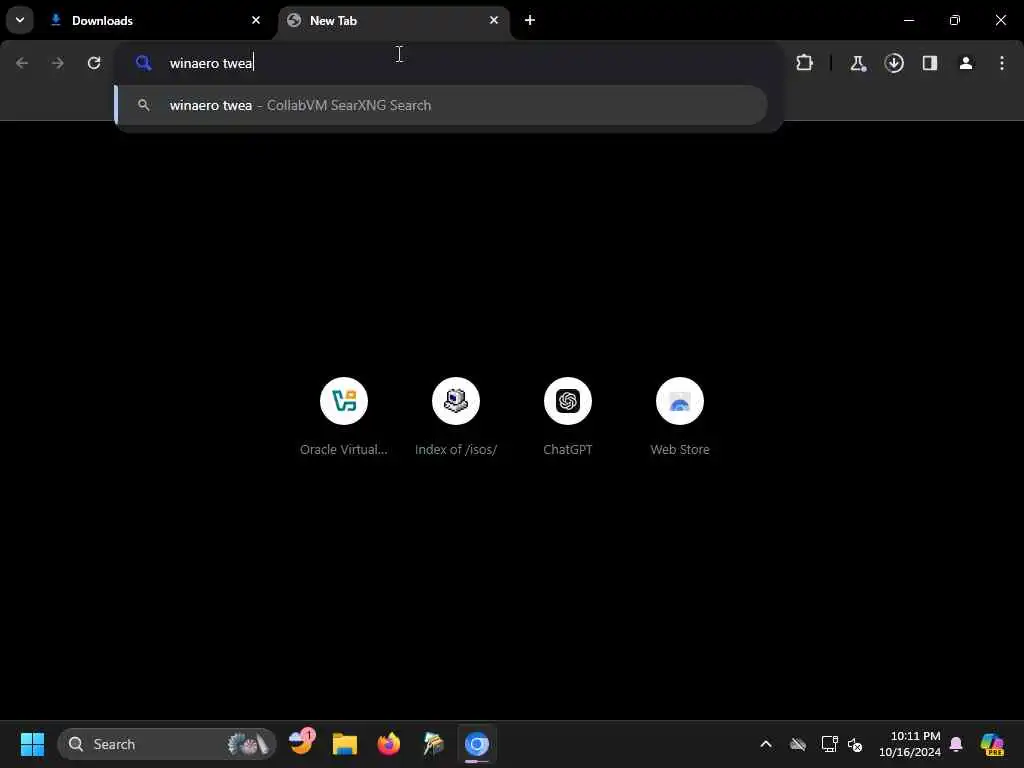
Task: Open the Oracle Virtual... shortcut
Action: 344,416
